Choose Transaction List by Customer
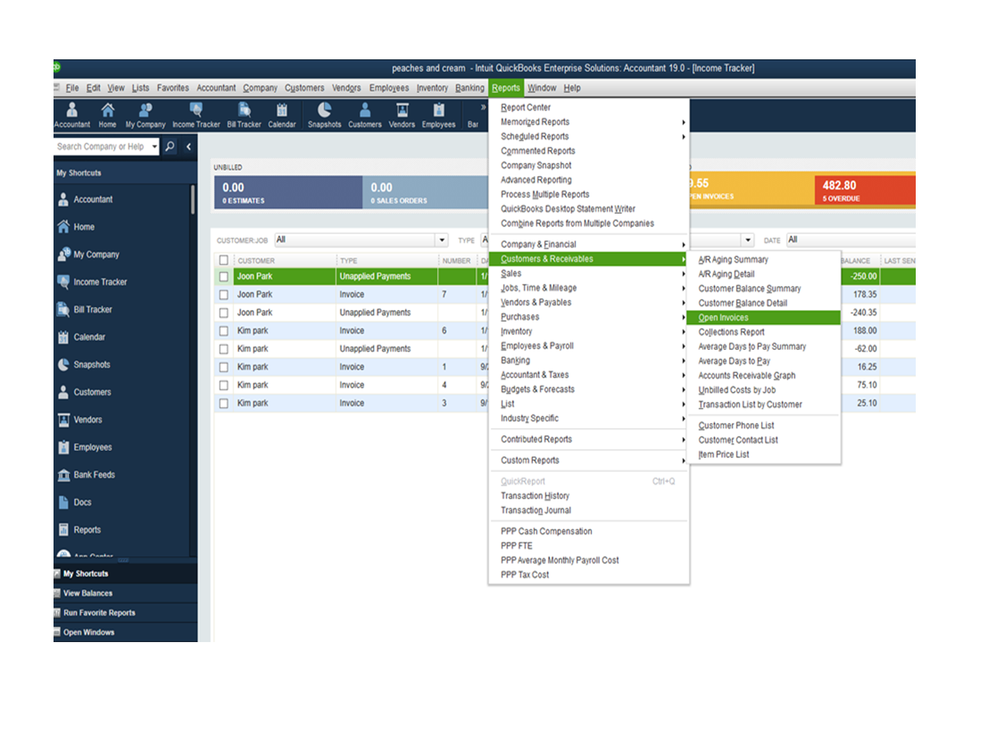Viewport: 999px width, 749px height. [763, 404]
